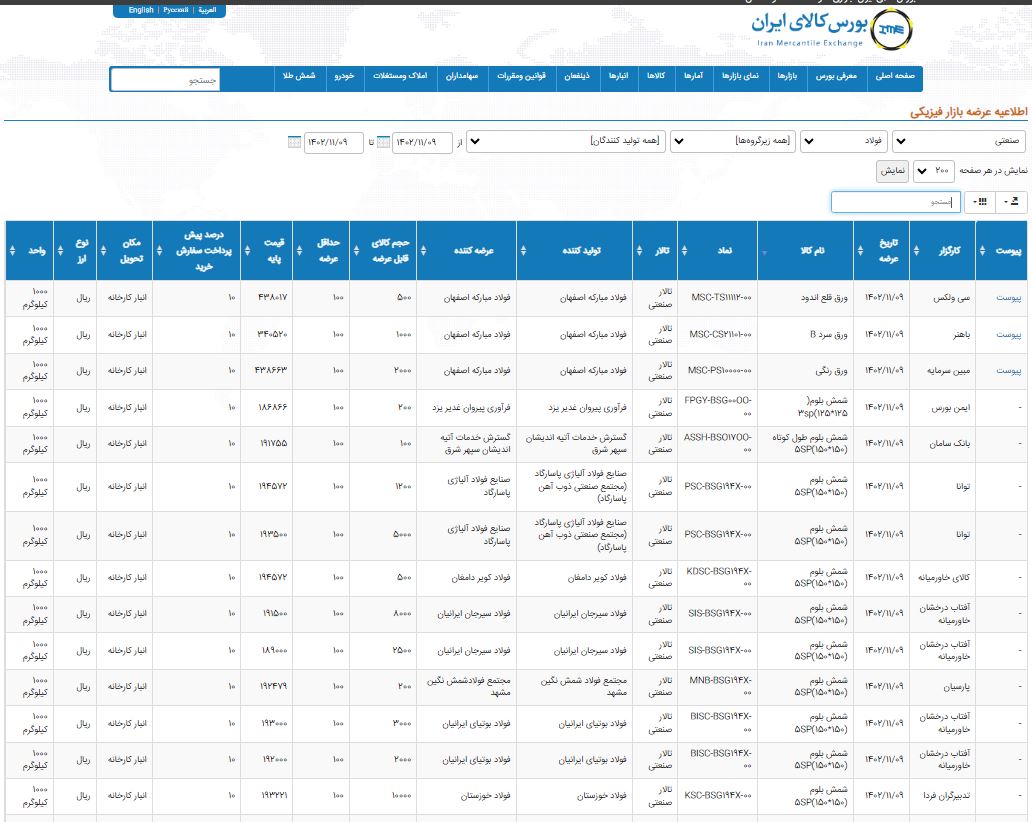This screenshot has height=822, width=1032.
Task: Select the بانک سامان broker cell
Action: 942,444
